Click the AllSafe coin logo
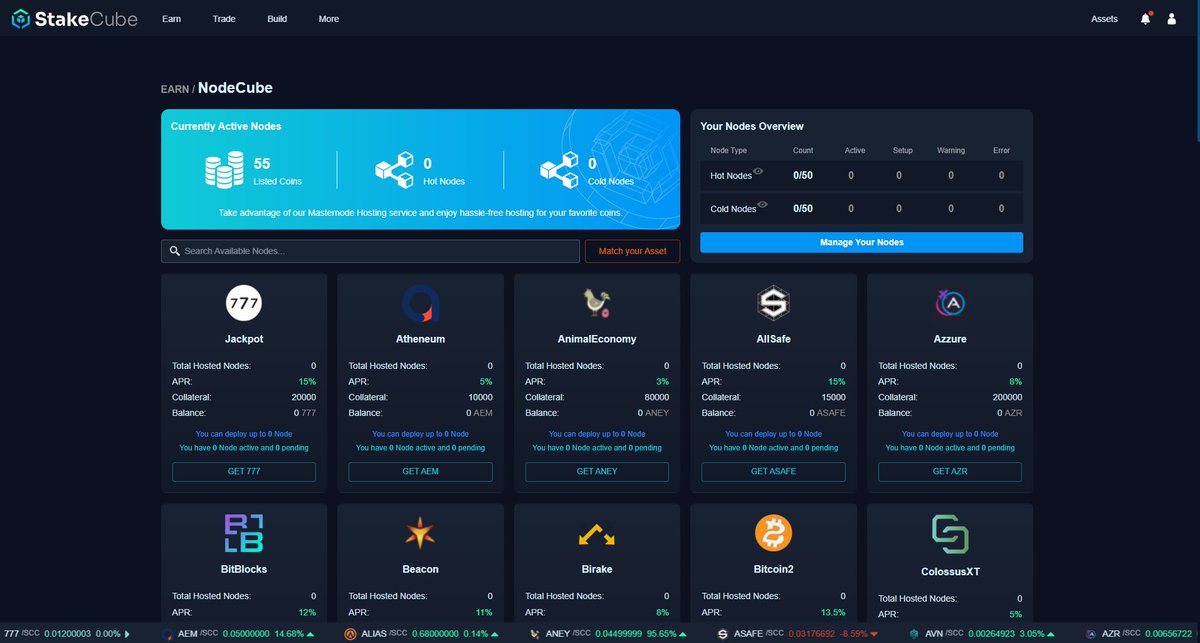 click(x=774, y=302)
